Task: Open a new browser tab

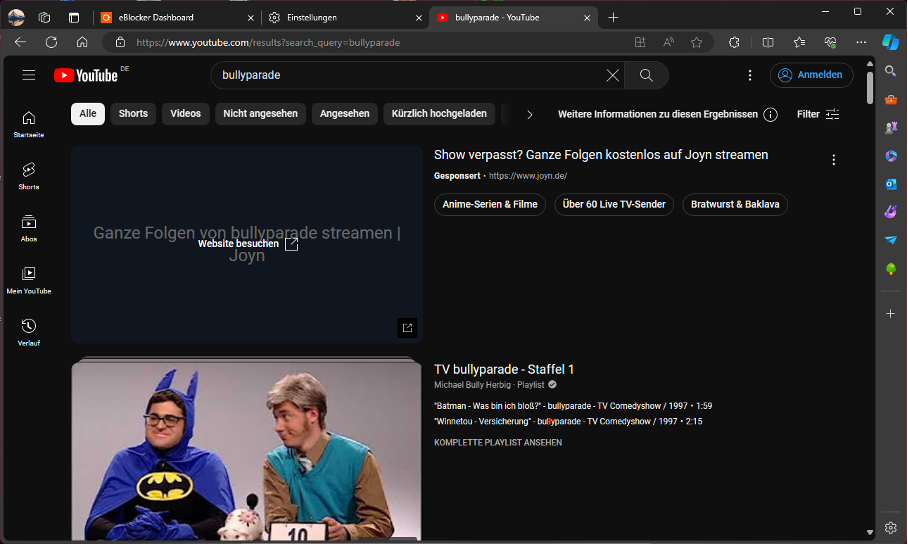Action: point(613,18)
